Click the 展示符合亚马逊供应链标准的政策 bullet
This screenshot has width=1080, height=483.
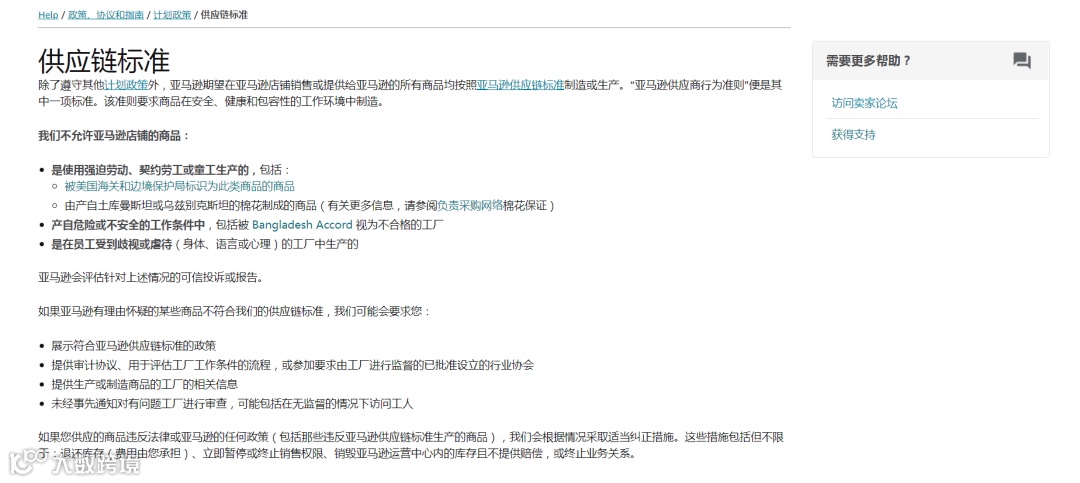(134, 345)
